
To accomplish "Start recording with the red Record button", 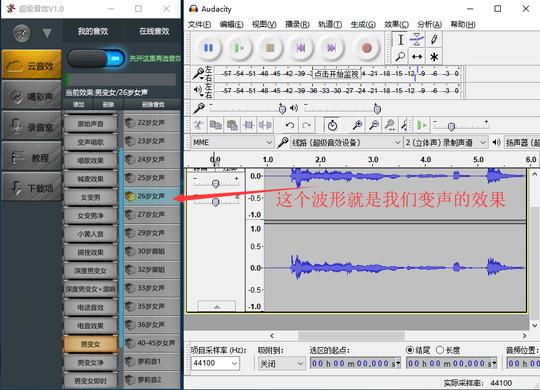I will coord(367,48).
